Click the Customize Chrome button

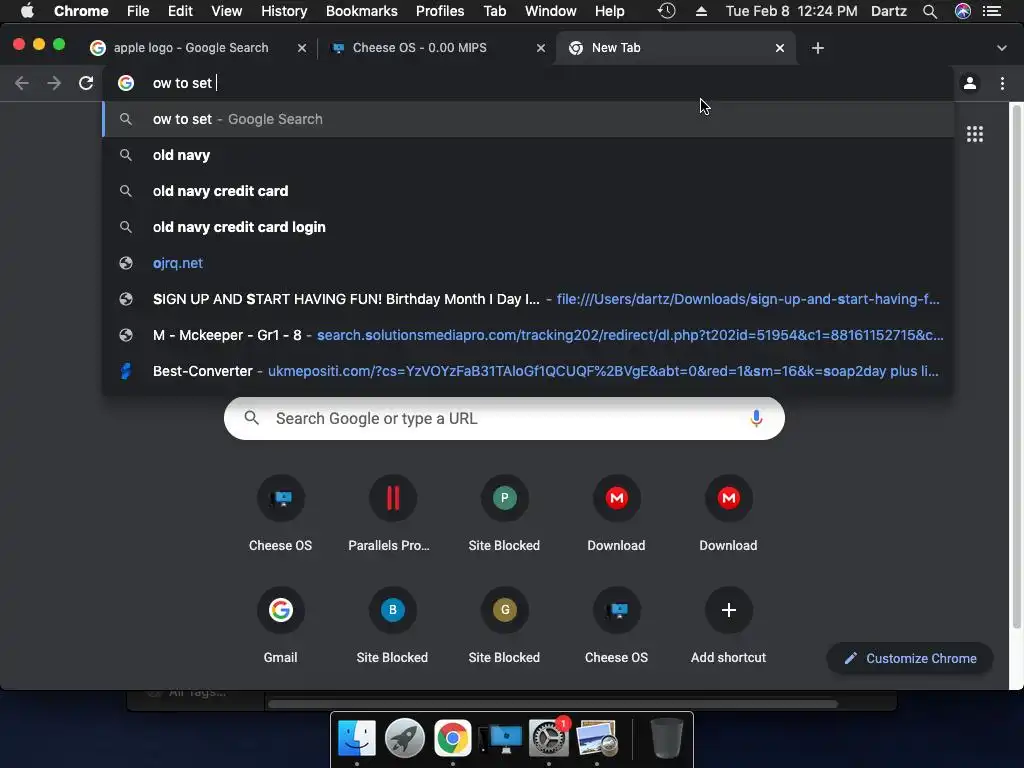tap(910, 658)
